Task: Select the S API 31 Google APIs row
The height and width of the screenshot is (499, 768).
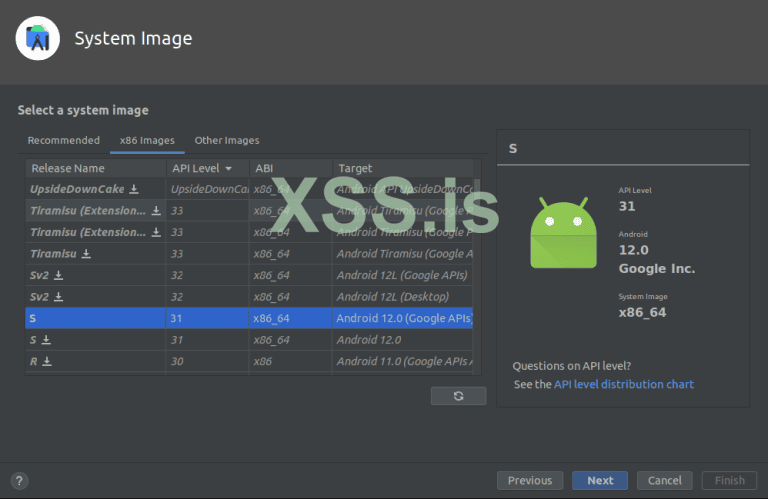Action: 250,318
